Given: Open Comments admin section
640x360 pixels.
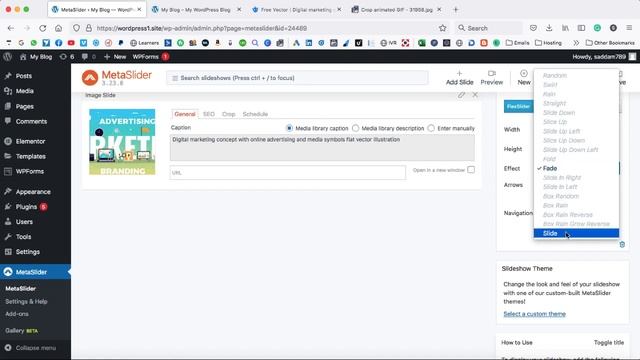Looking at the screenshot, I should pyautogui.click(x=31, y=121).
